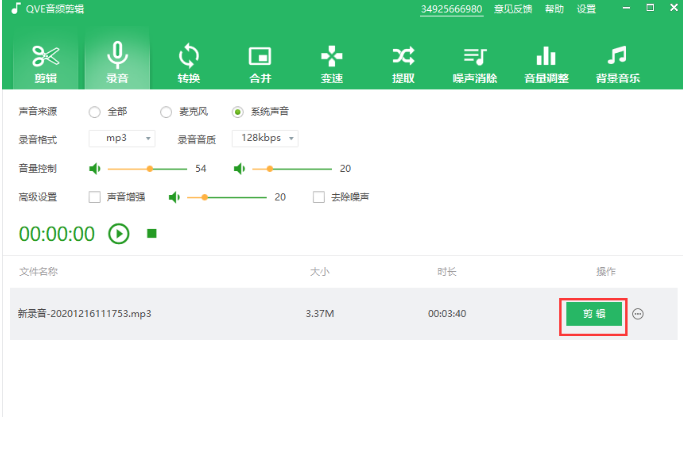Enable the 声音增强 checkbox
This screenshot has height=466, width=683.
[x=95, y=197]
